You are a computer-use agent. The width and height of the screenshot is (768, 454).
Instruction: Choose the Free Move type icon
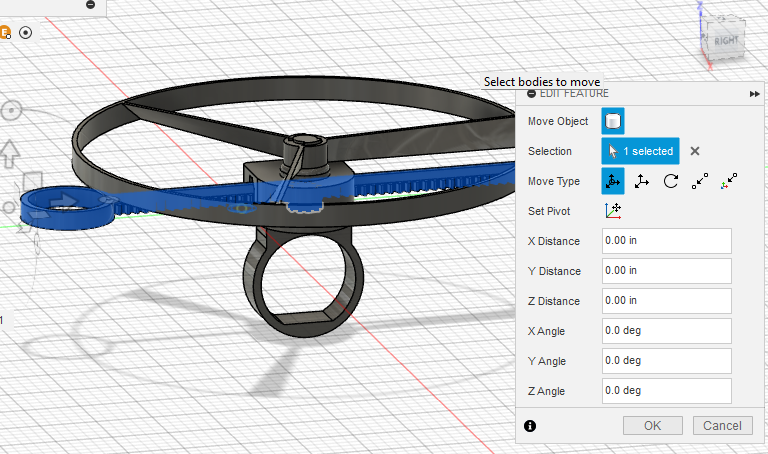[x=613, y=181]
